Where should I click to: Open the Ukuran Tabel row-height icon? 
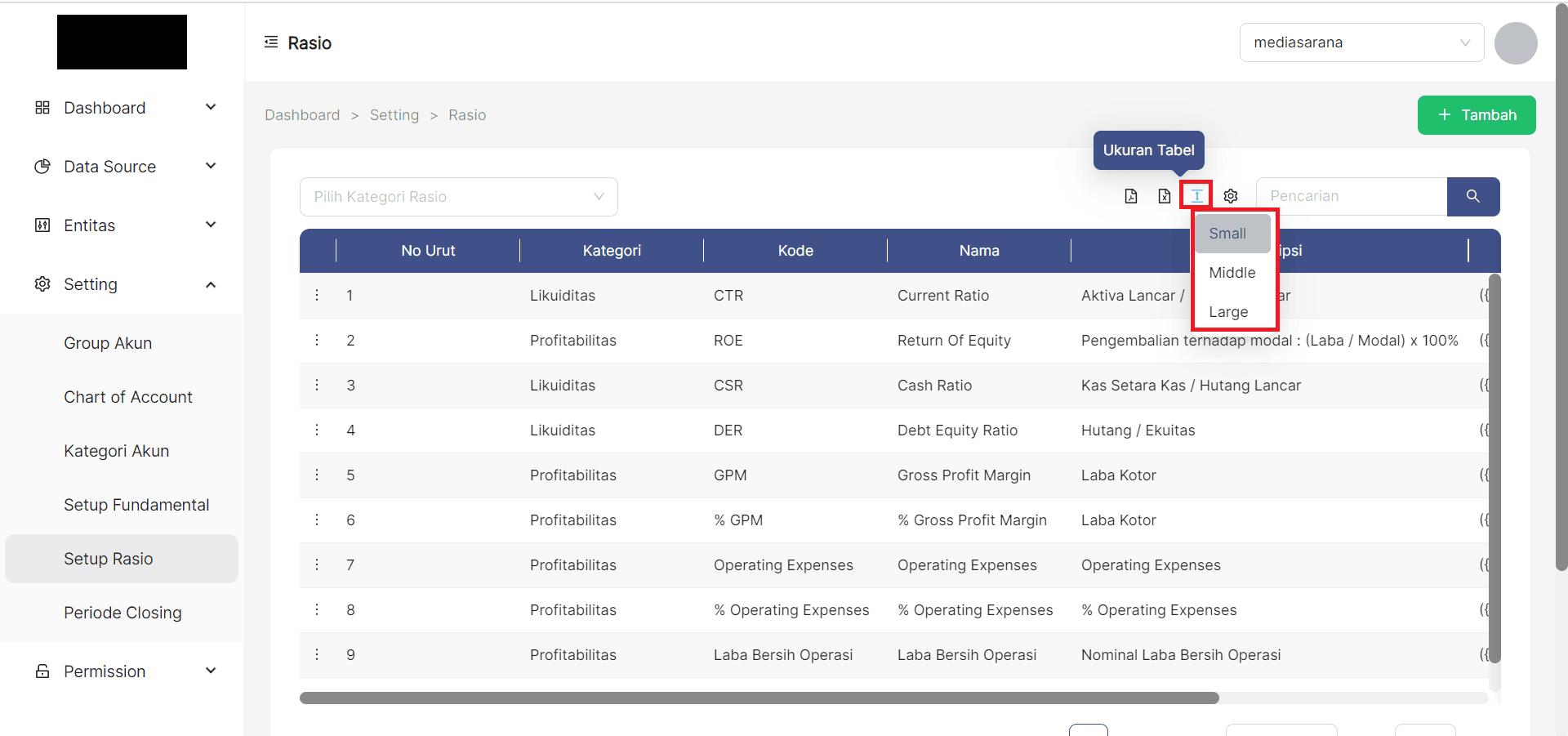point(1196,196)
